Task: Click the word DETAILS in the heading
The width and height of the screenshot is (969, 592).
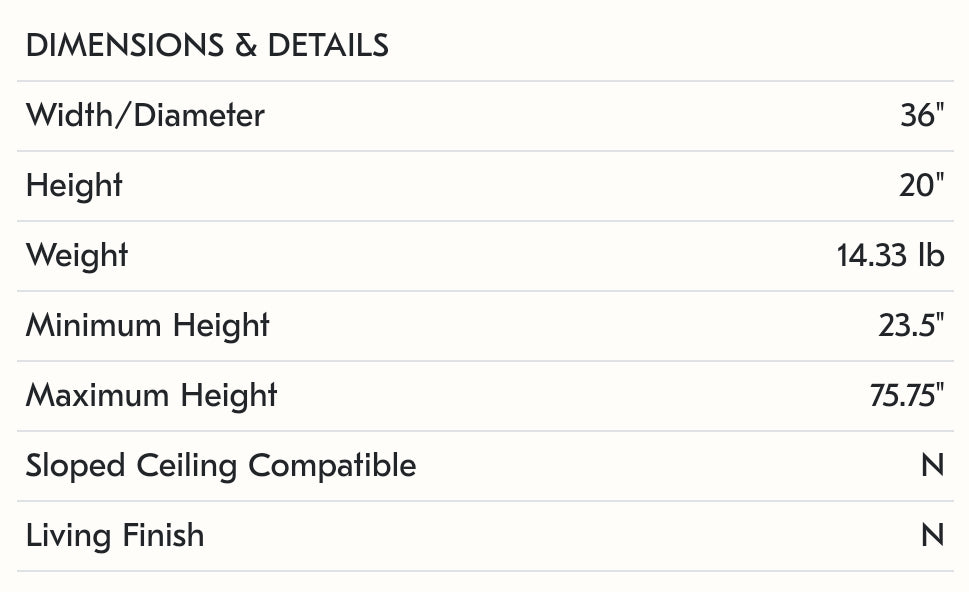Action: [328, 45]
